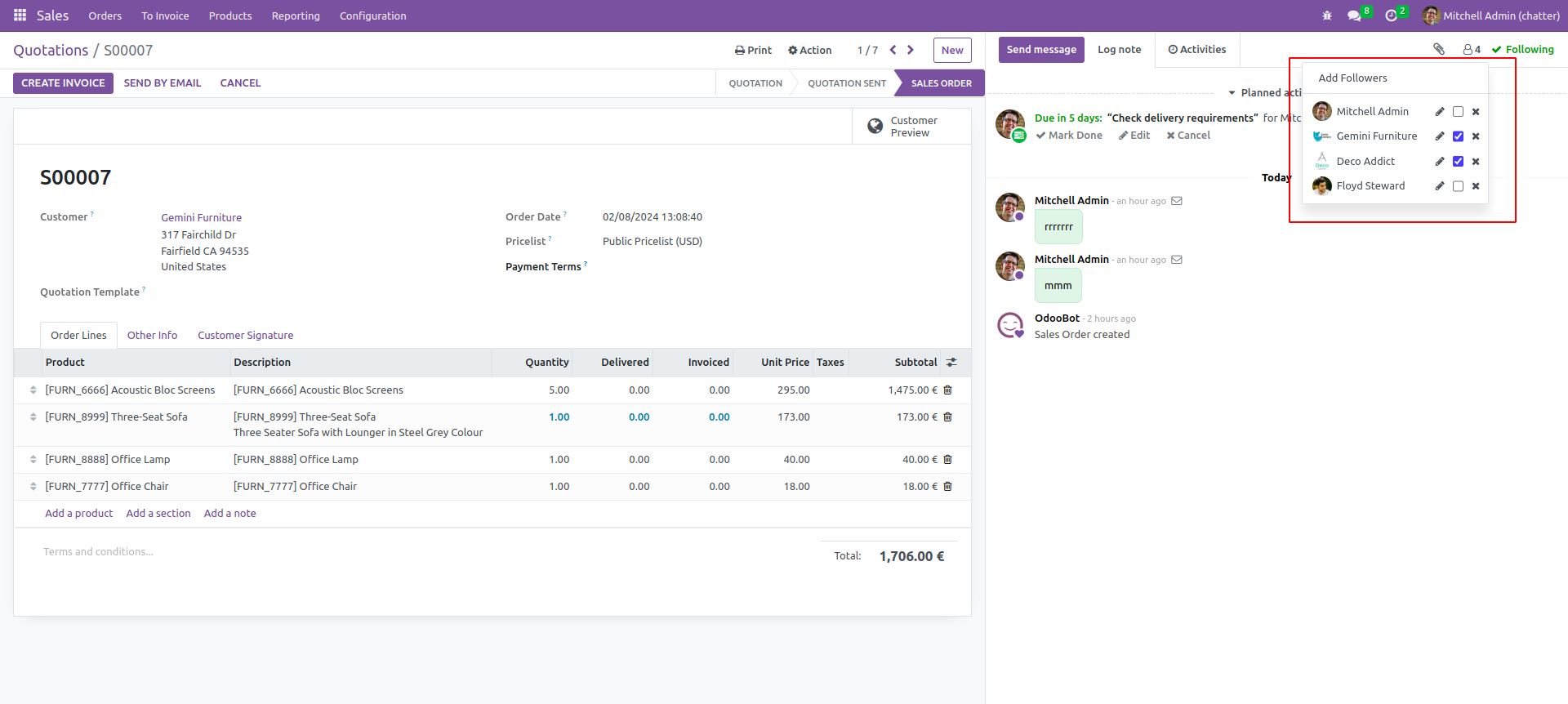The image size is (1568, 704).
Task: Edit Gemini Furniture follower subscription pencil
Action: (1440, 136)
